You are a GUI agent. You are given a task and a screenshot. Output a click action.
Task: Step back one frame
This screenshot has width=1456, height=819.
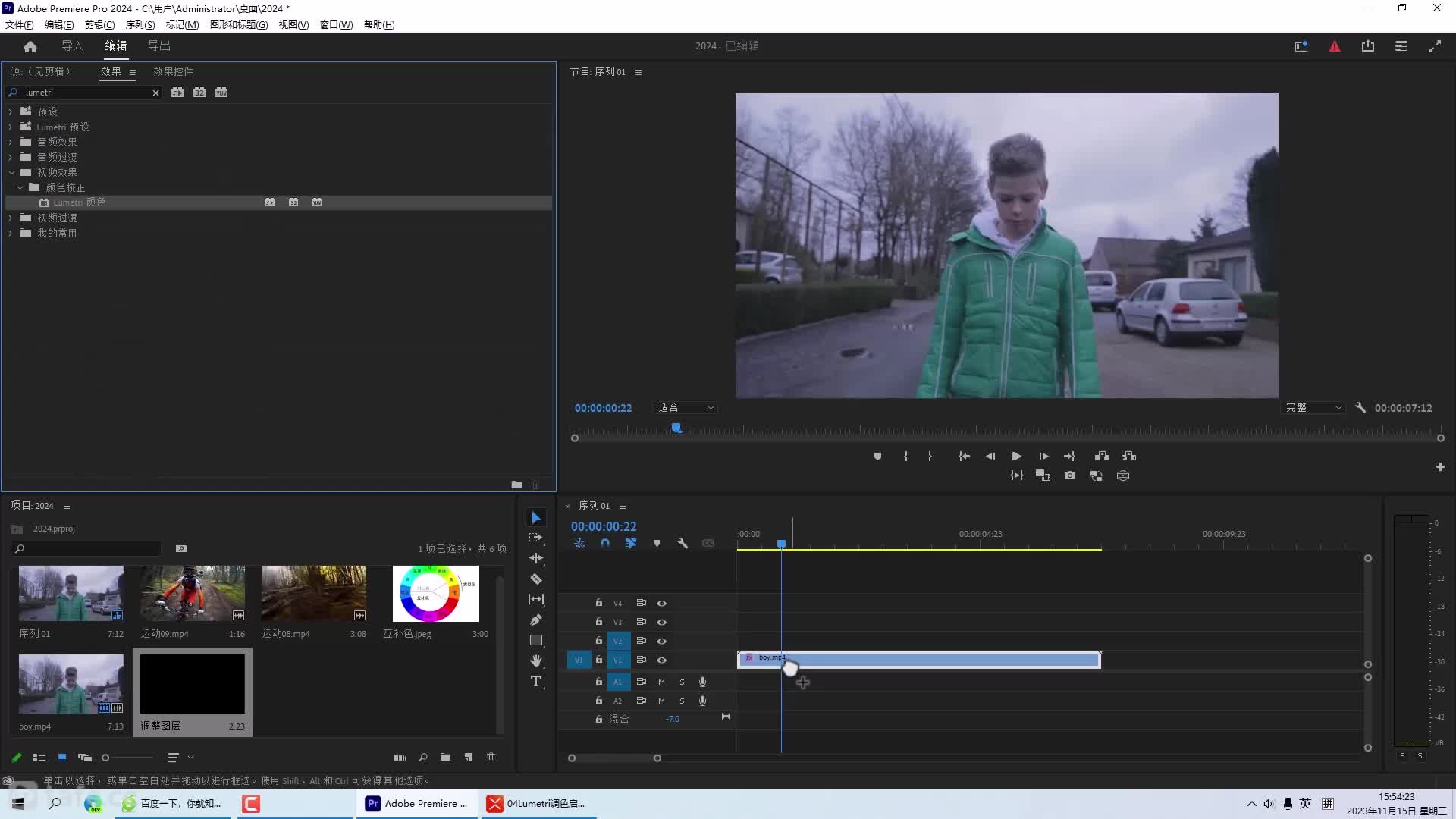pos(990,456)
